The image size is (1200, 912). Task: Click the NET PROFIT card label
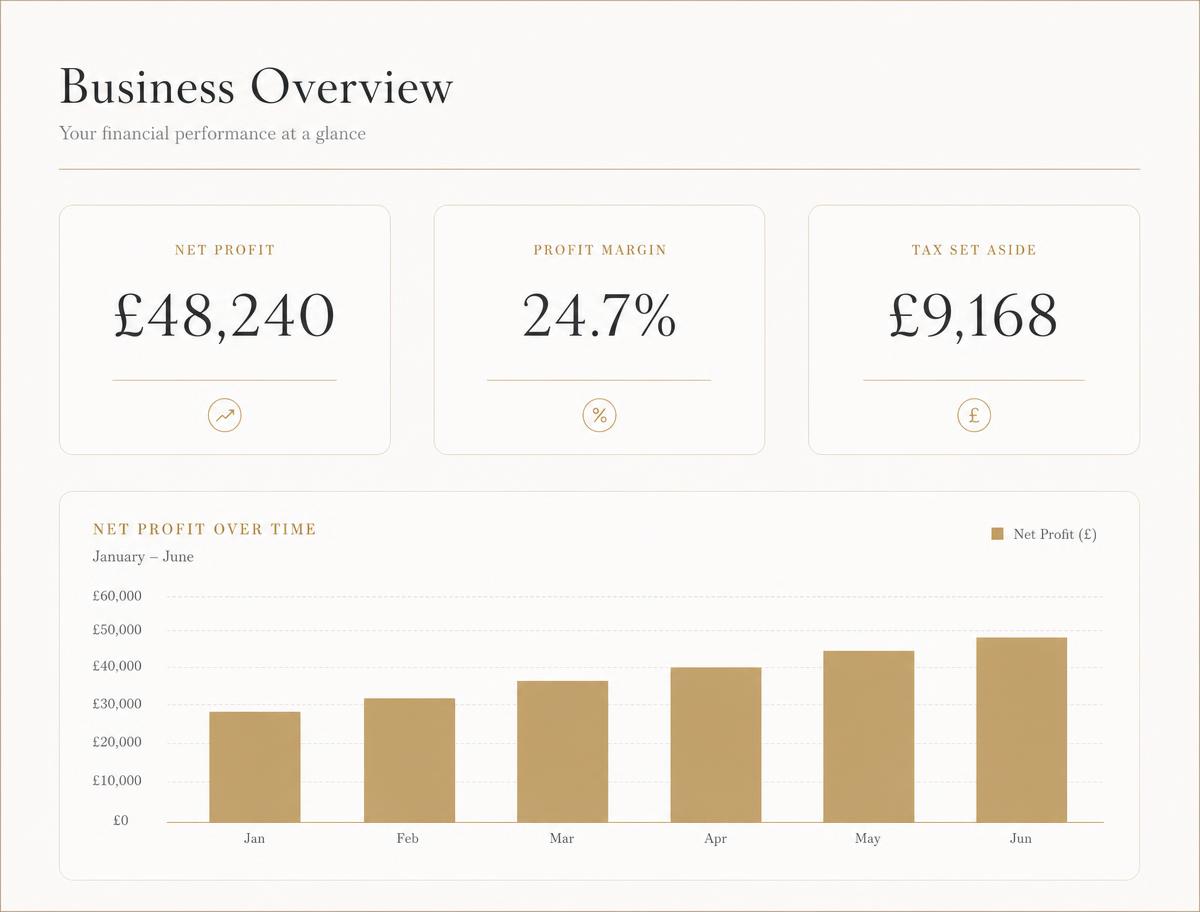(x=225, y=250)
